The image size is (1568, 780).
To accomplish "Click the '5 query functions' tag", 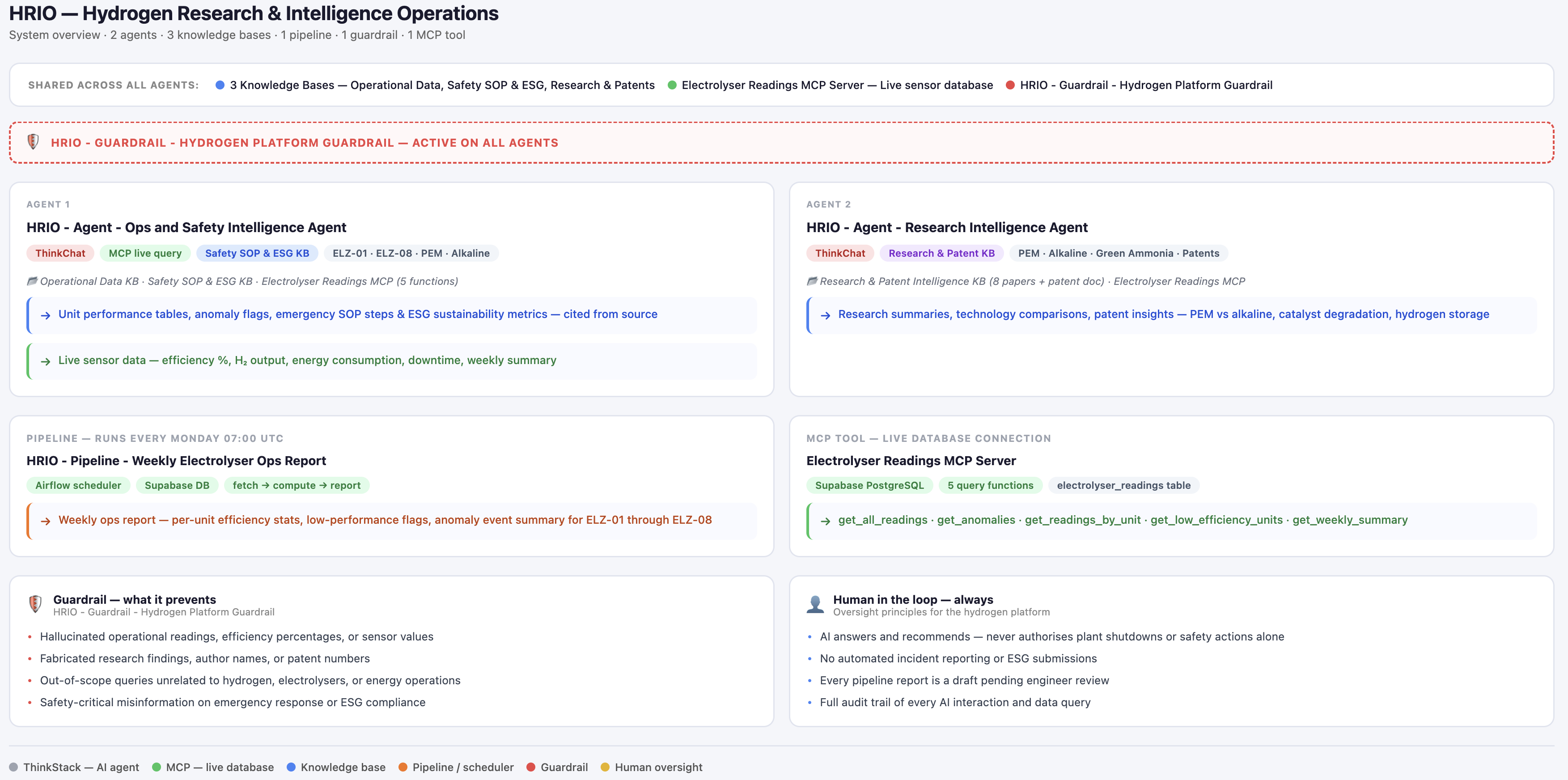I will click(x=990, y=485).
